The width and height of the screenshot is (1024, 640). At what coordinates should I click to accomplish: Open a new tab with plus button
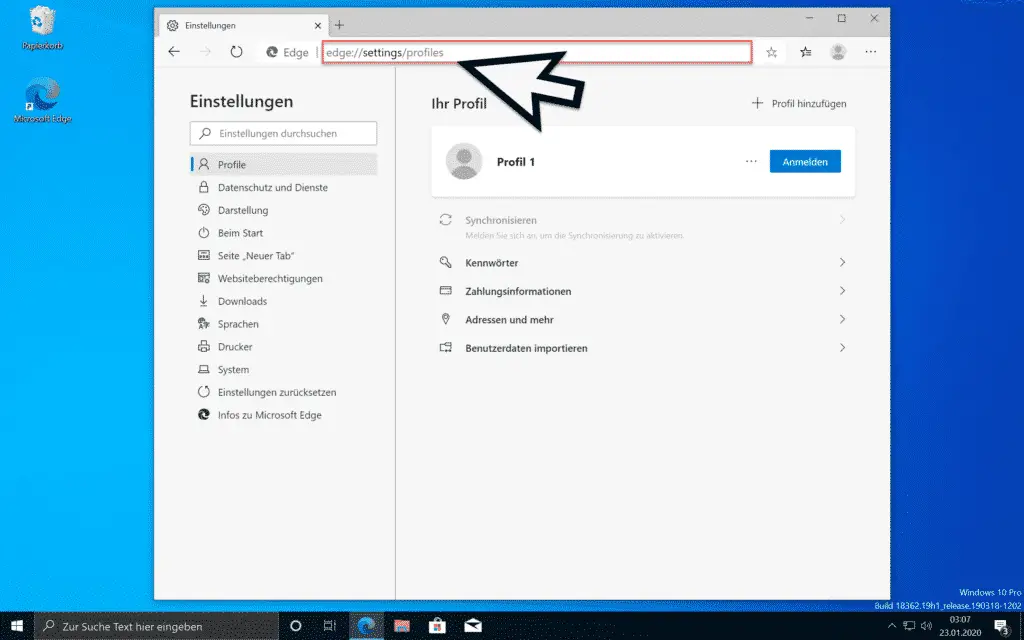[x=339, y=25]
